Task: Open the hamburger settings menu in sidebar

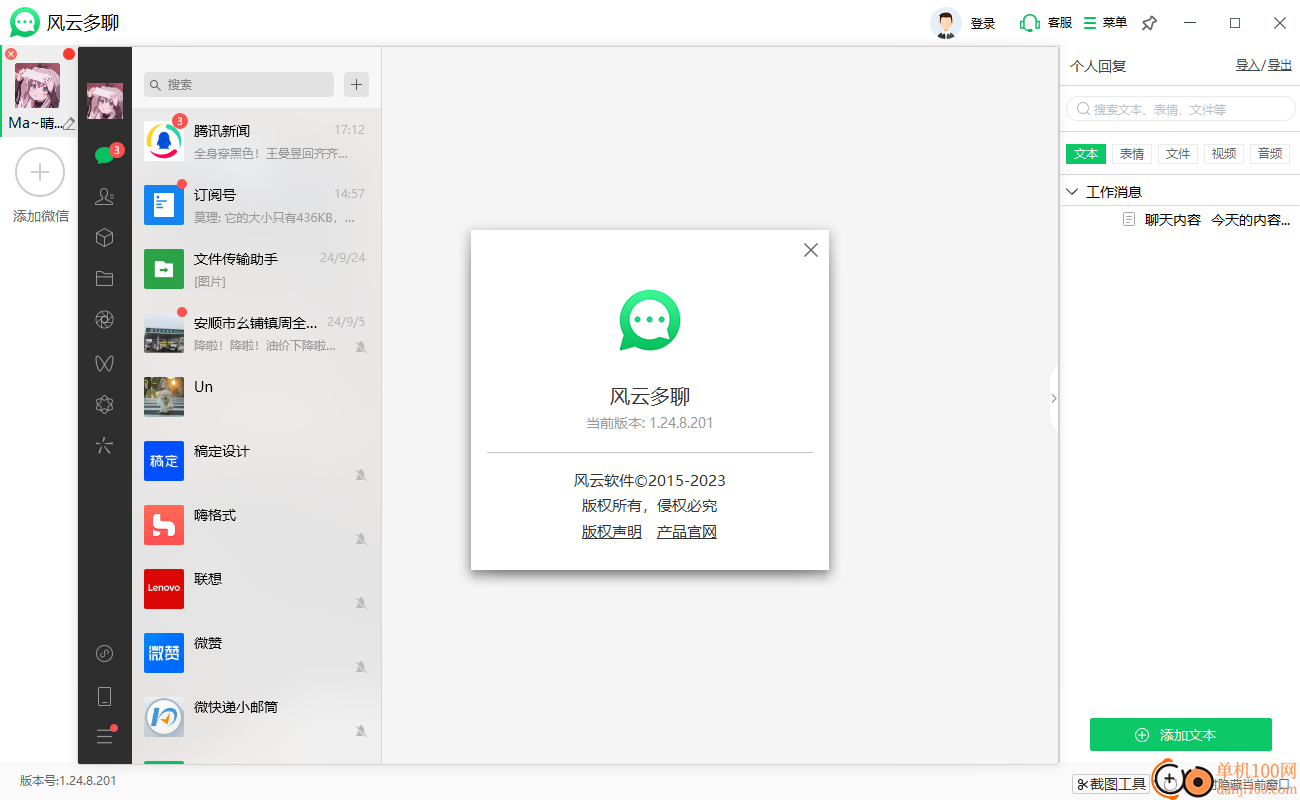Action: (104, 737)
